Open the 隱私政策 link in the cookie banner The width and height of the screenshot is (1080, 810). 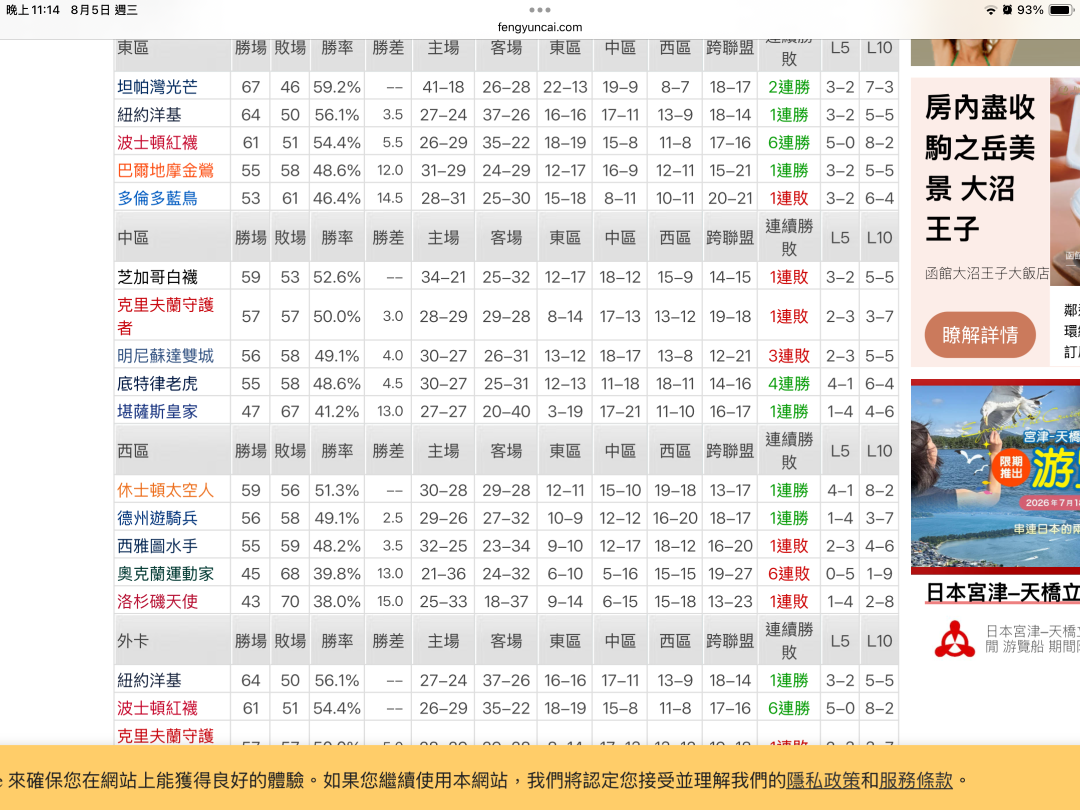pos(822,780)
